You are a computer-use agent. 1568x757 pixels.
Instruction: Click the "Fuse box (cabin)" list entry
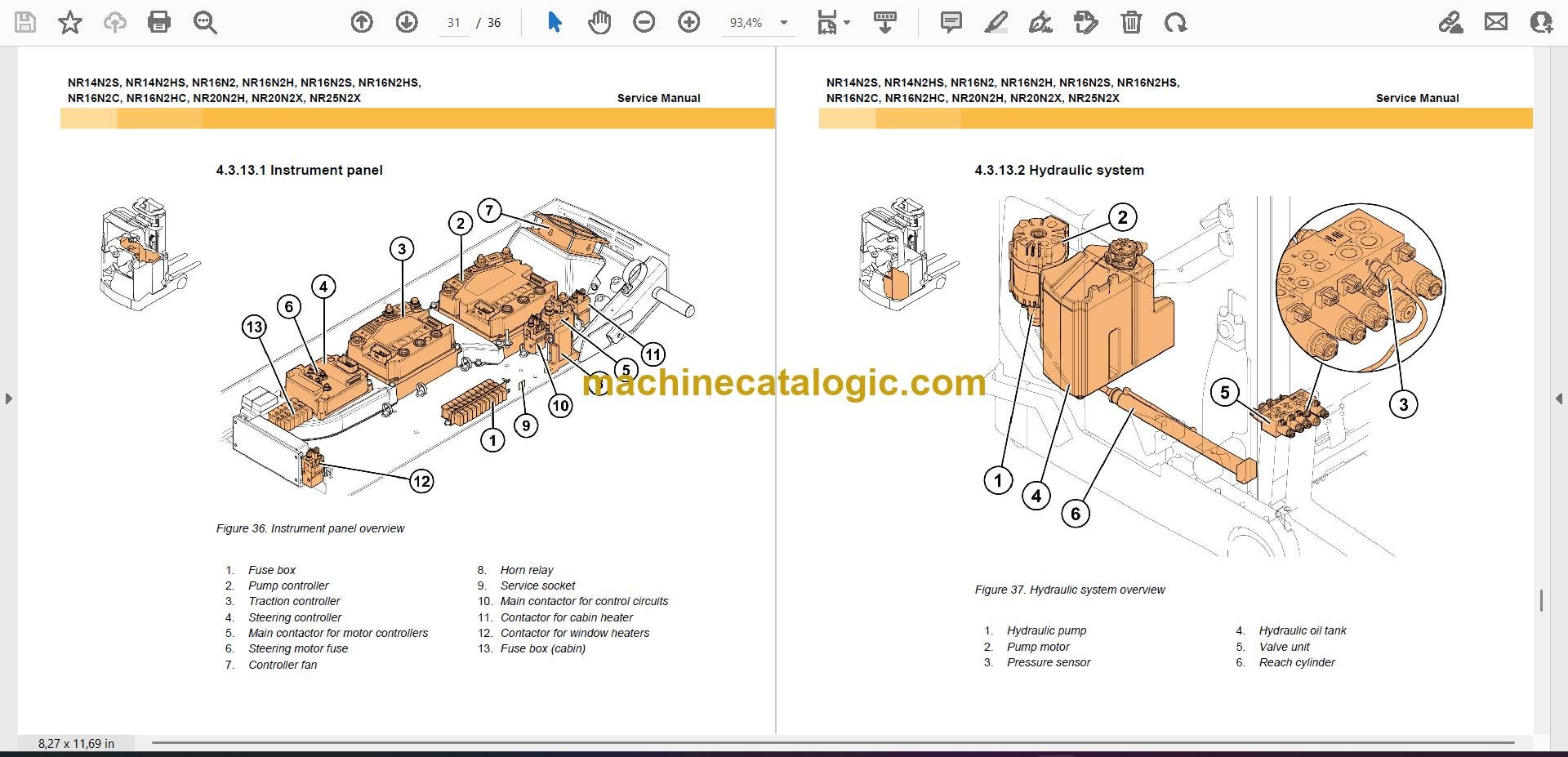[543, 648]
